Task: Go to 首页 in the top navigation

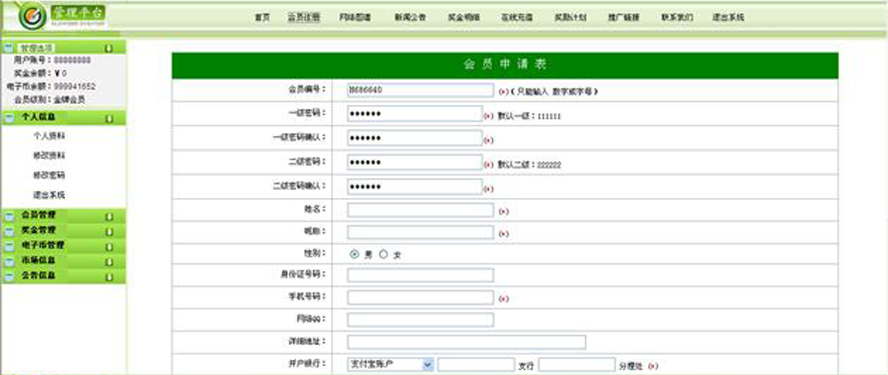Action: [x=262, y=18]
